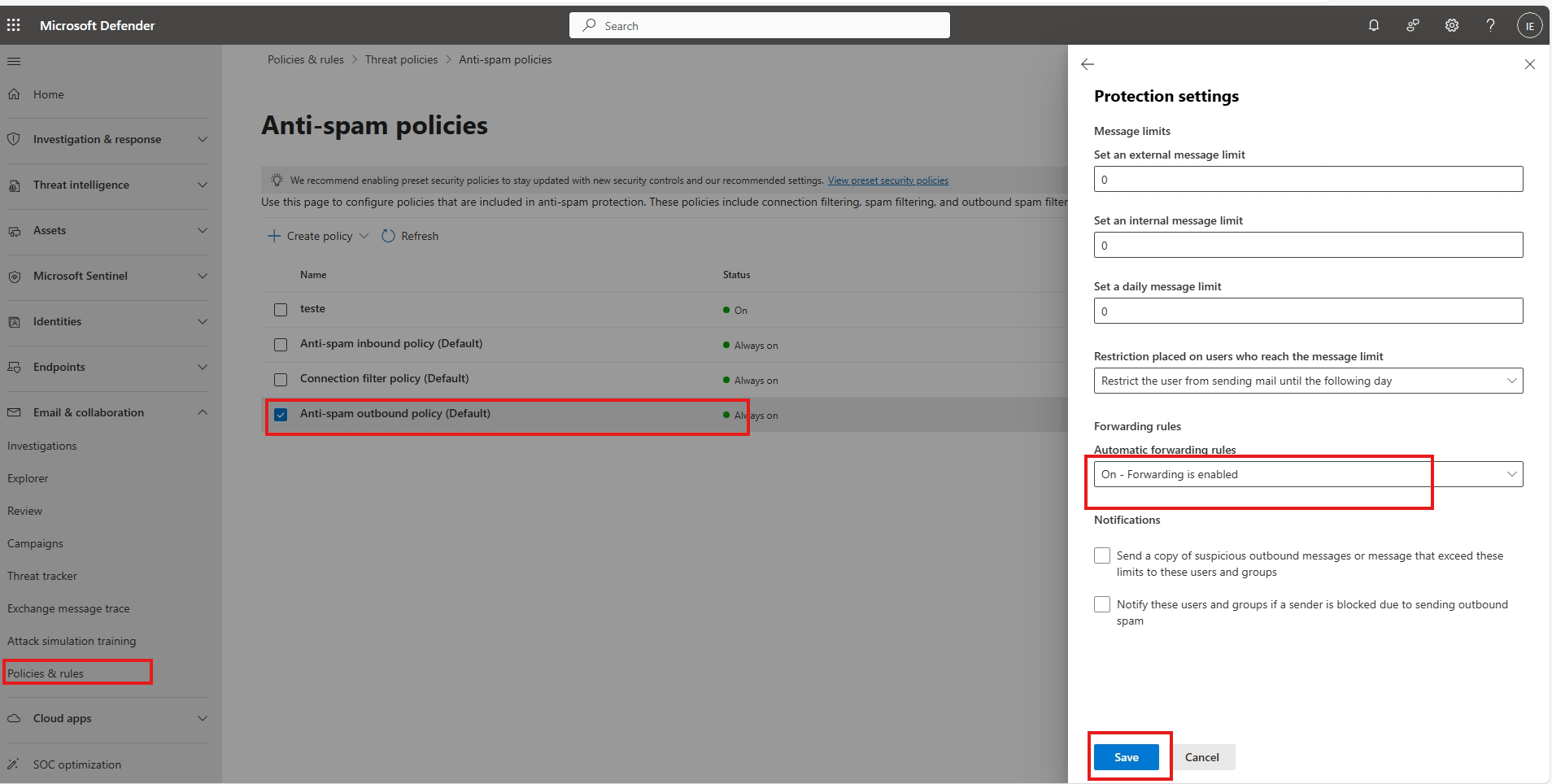Click the Cloud apps cloud icon

click(14, 719)
